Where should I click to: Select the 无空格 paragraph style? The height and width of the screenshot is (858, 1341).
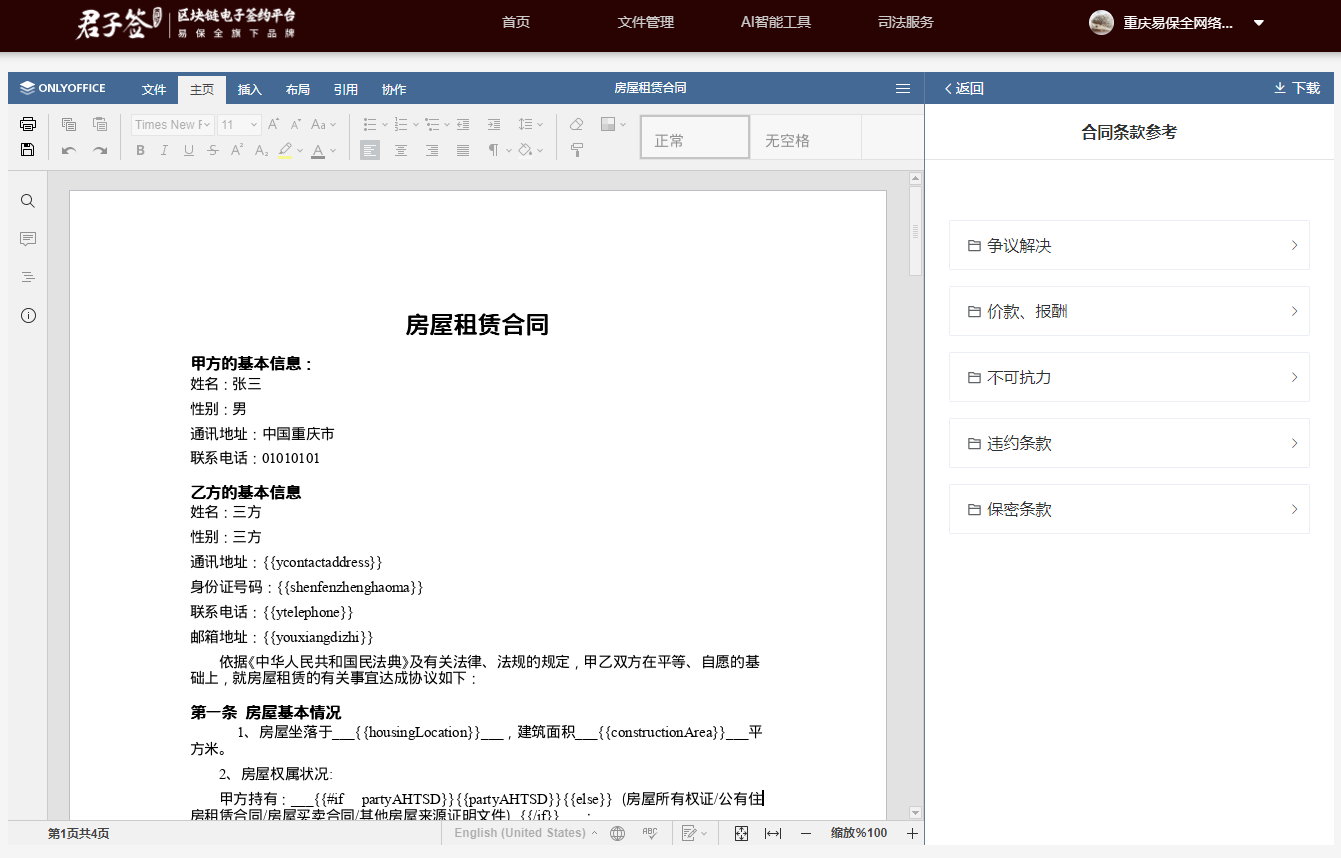tap(787, 141)
